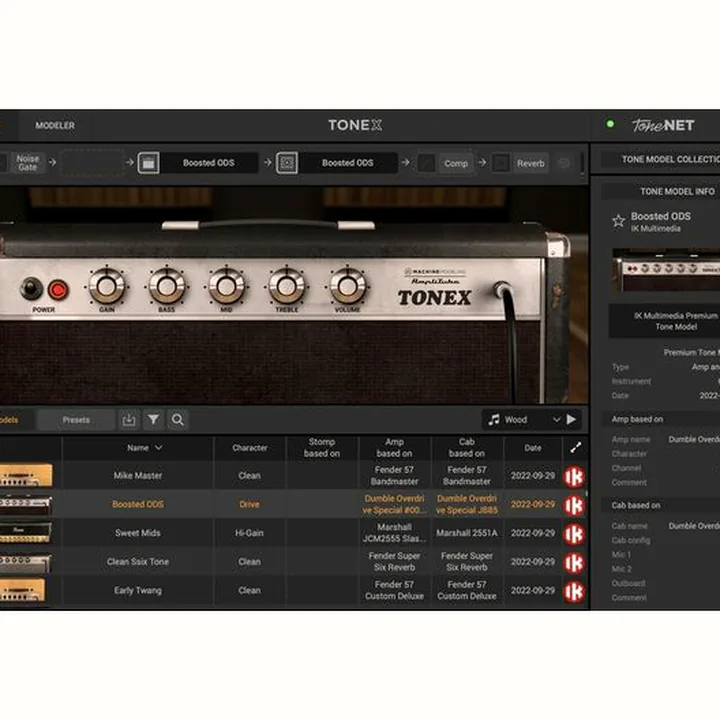Expand the list with the diagonal arrow icon
720x720 pixels.
[x=576, y=448]
